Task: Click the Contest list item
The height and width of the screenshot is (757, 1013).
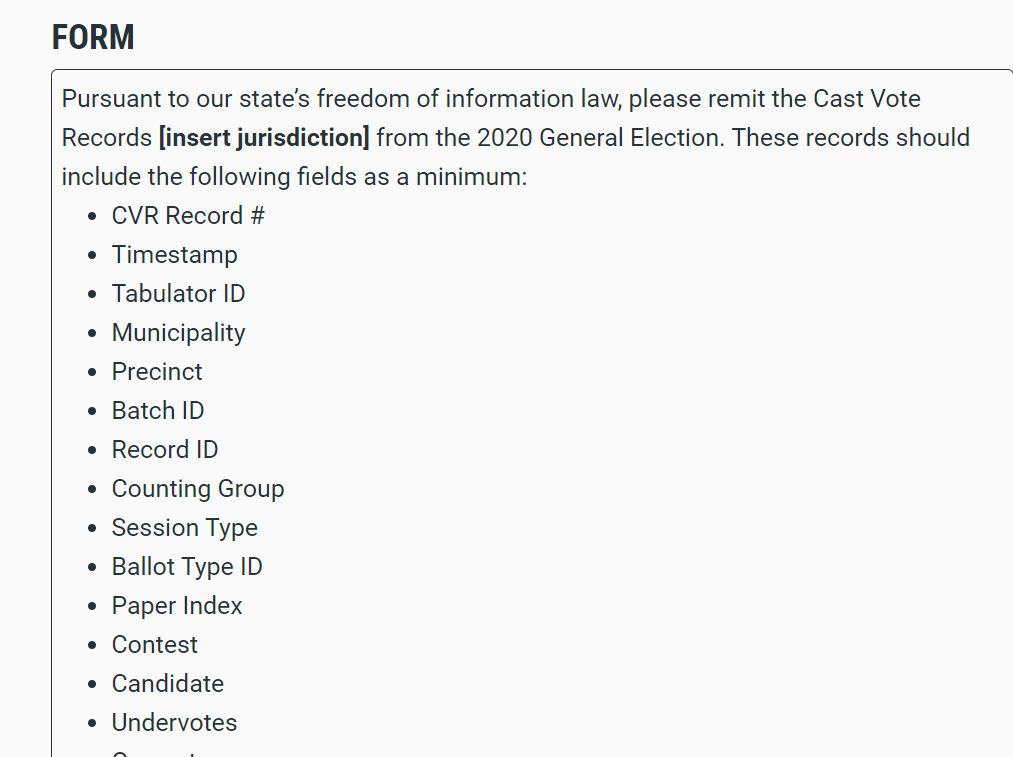Action: tap(154, 645)
